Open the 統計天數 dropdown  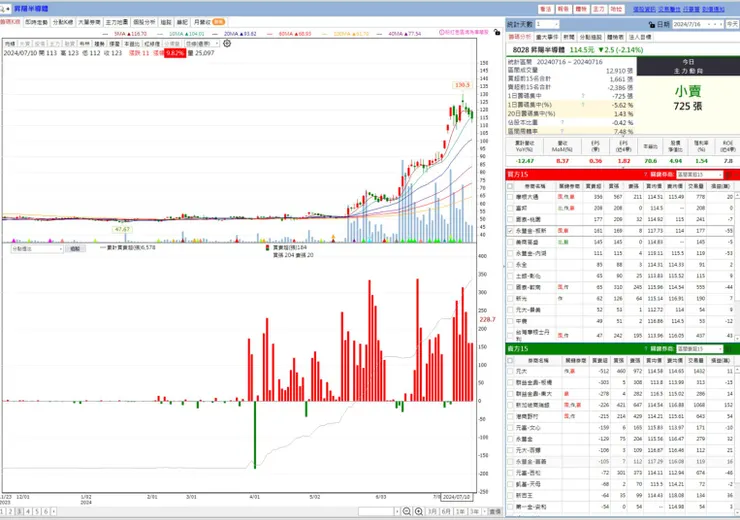coord(547,24)
